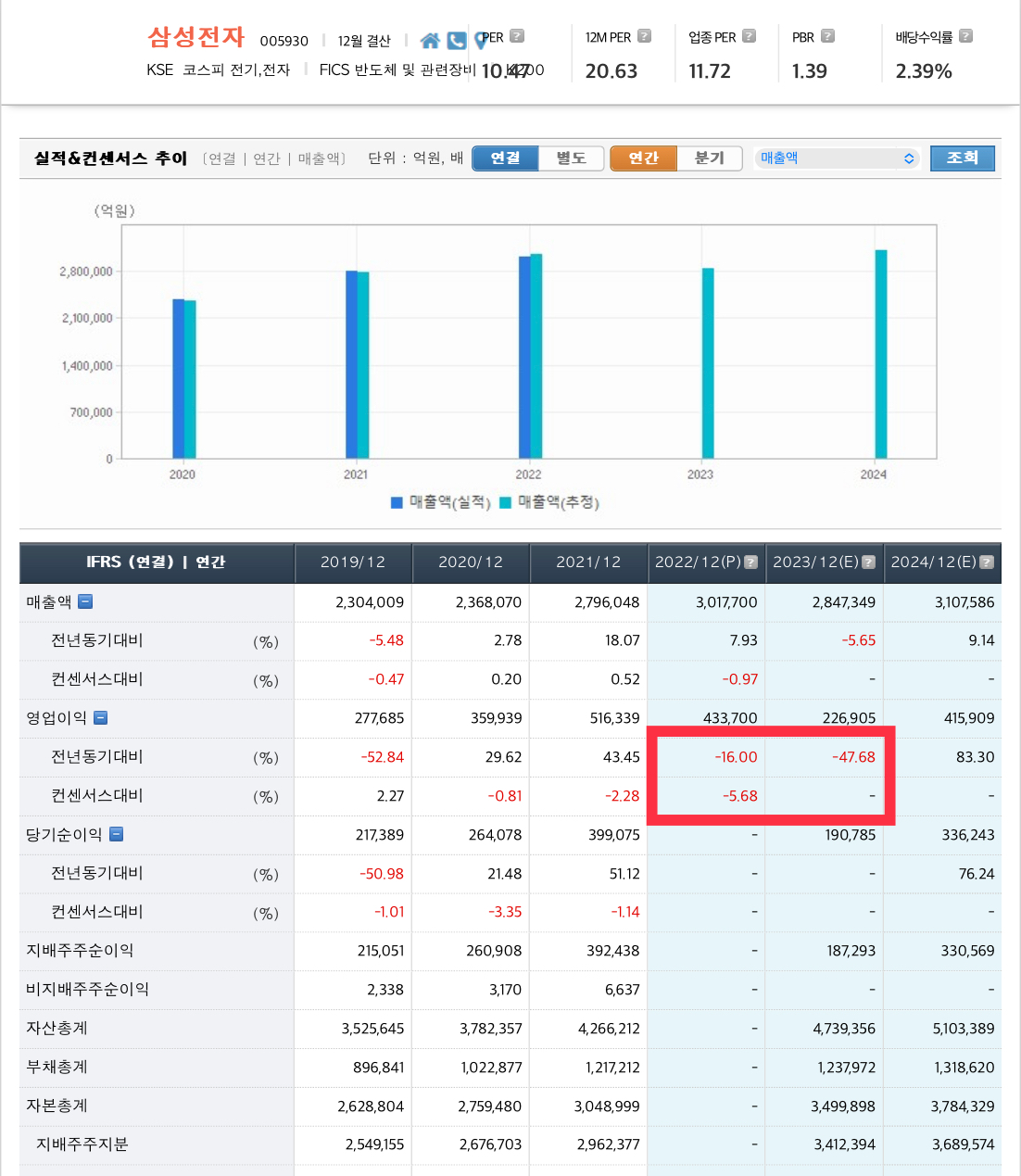Click the 433,700 operating profit value

pos(730,718)
